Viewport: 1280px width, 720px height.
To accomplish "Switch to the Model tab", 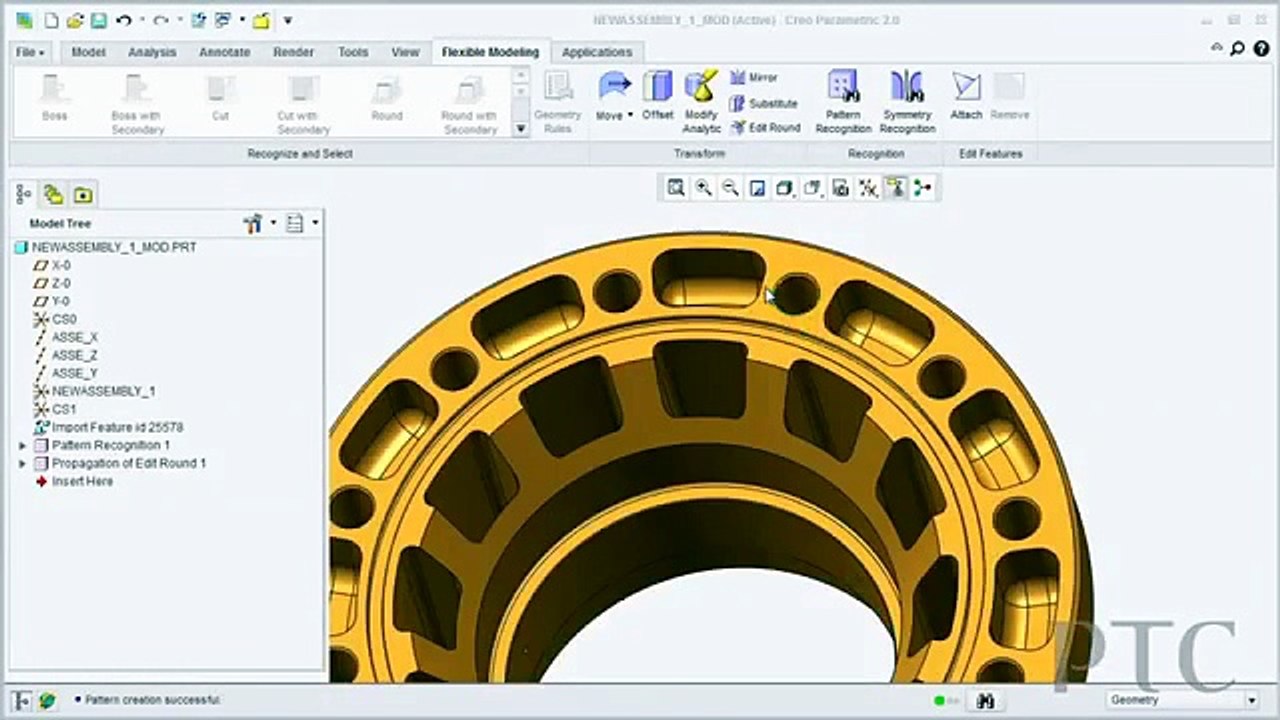I will click(89, 52).
